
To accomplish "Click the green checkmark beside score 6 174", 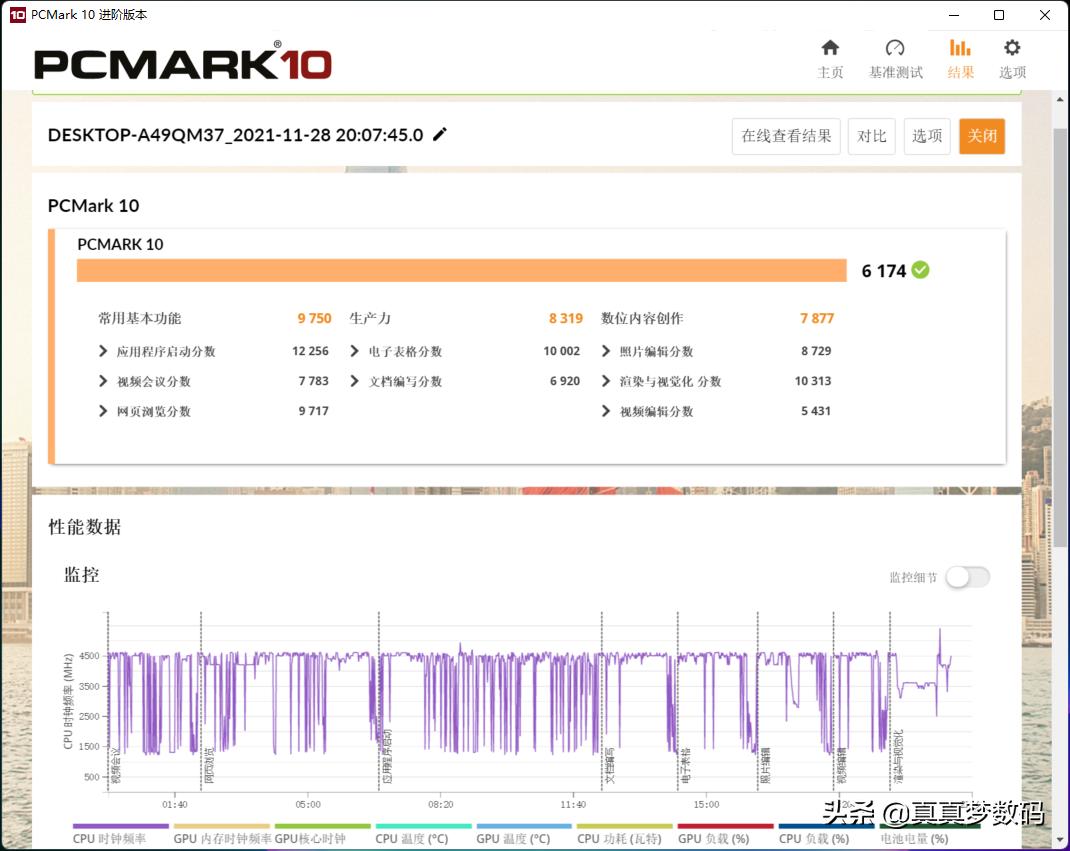I will tap(920, 270).
